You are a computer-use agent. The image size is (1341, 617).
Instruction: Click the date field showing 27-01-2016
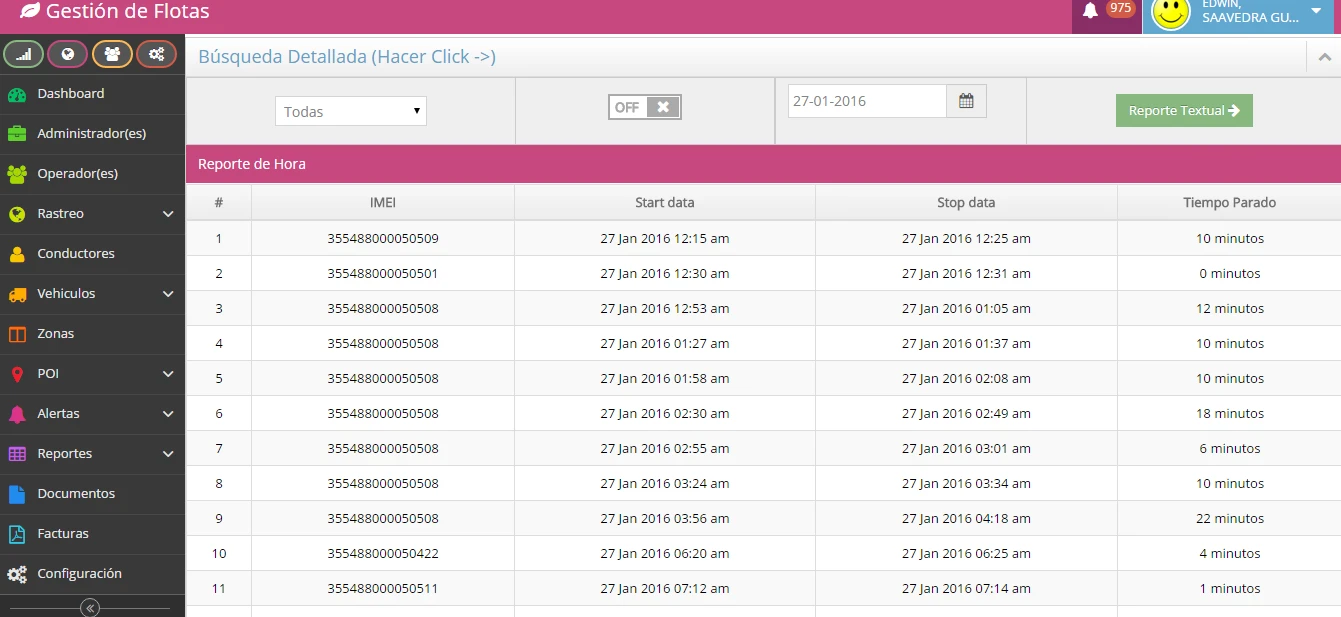coord(866,101)
